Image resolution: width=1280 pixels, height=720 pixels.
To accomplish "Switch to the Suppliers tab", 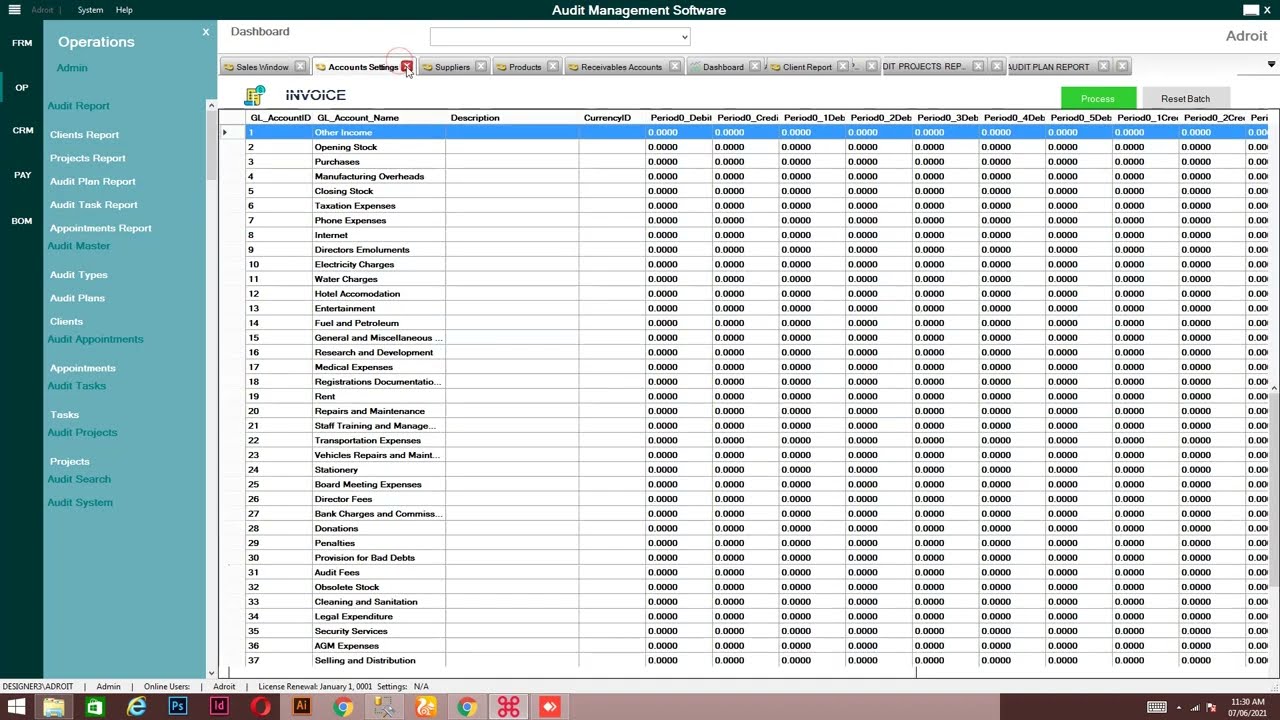I will (452, 67).
